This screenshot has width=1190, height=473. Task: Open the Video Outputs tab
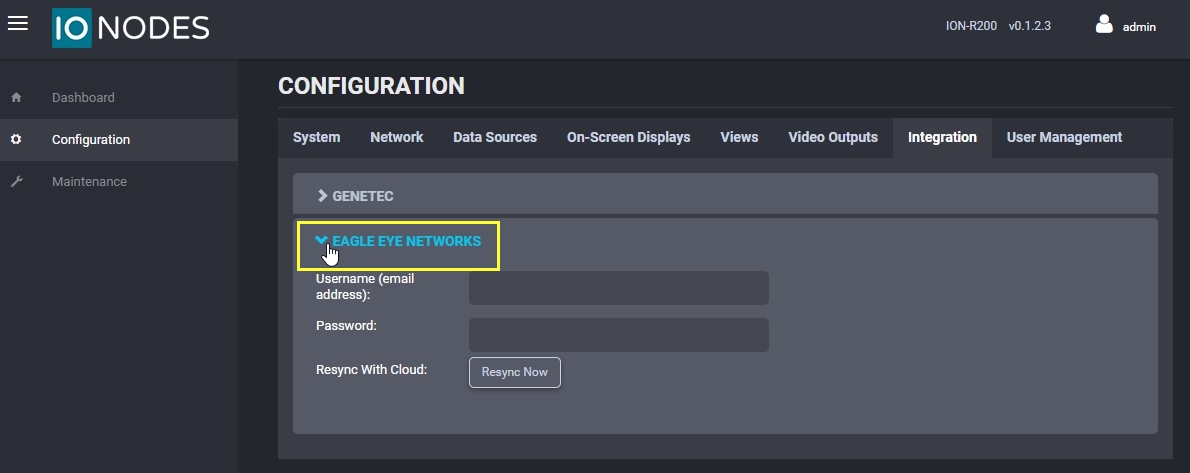(832, 137)
